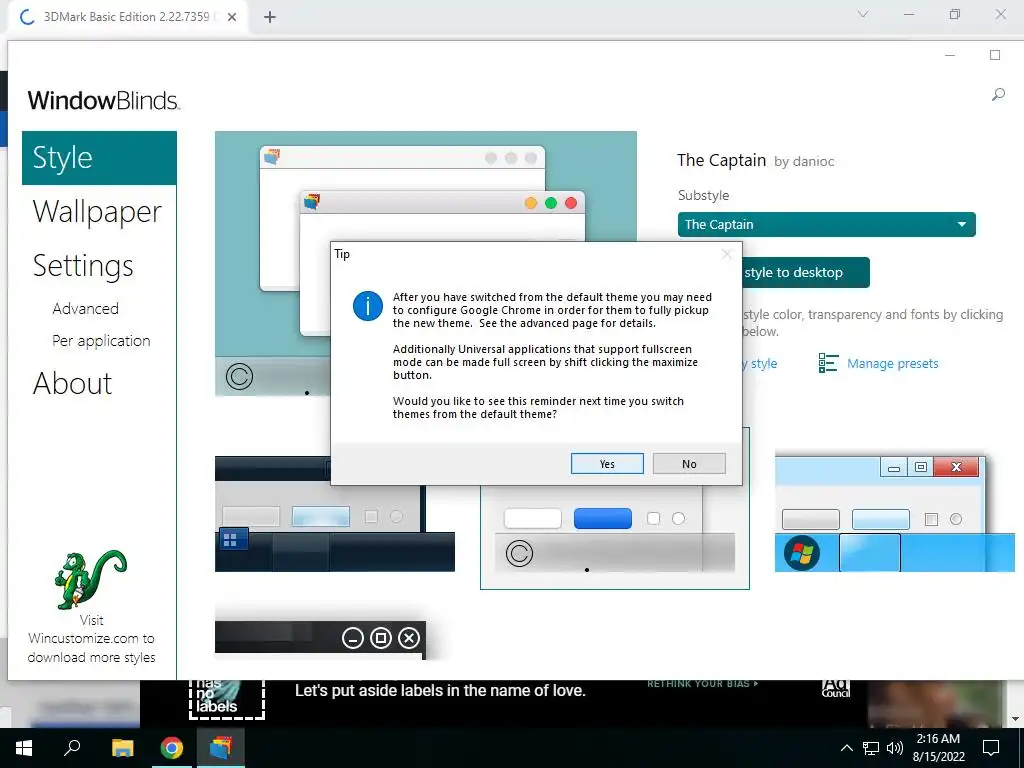Click WindowBlinds taskbar icon
This screenshot has height=768, width=1024.
click(221, 748)
